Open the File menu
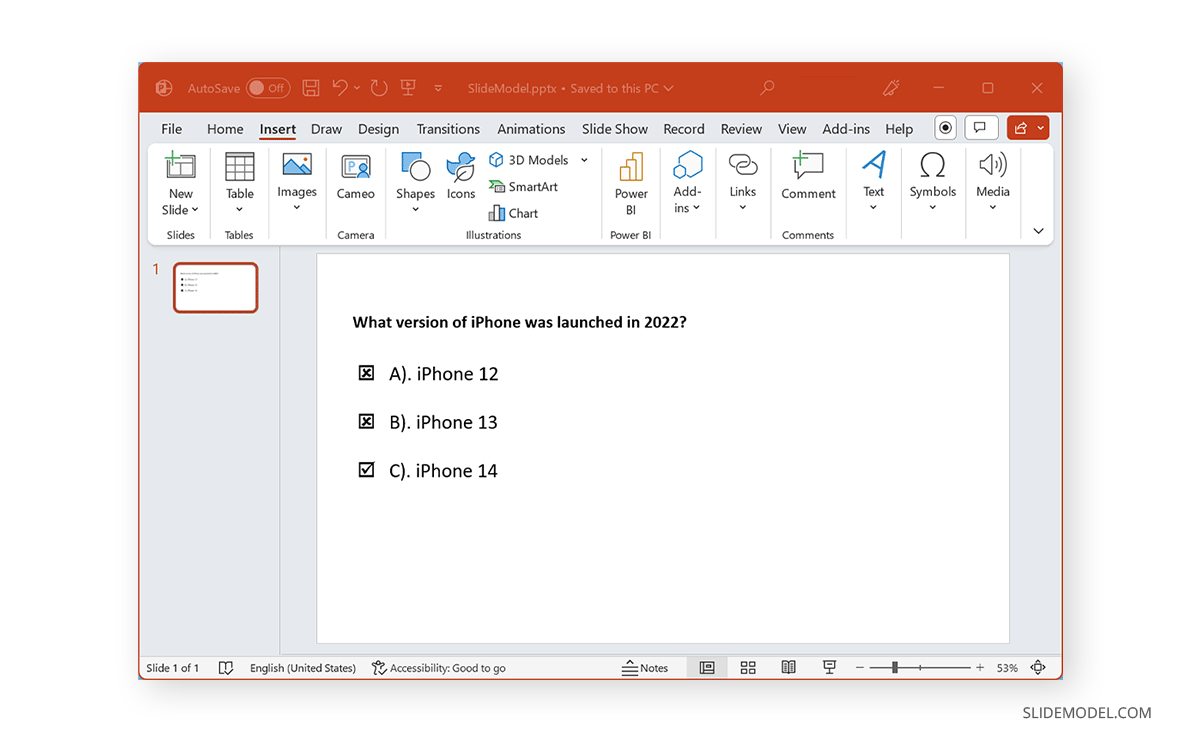 click(172, 129)
